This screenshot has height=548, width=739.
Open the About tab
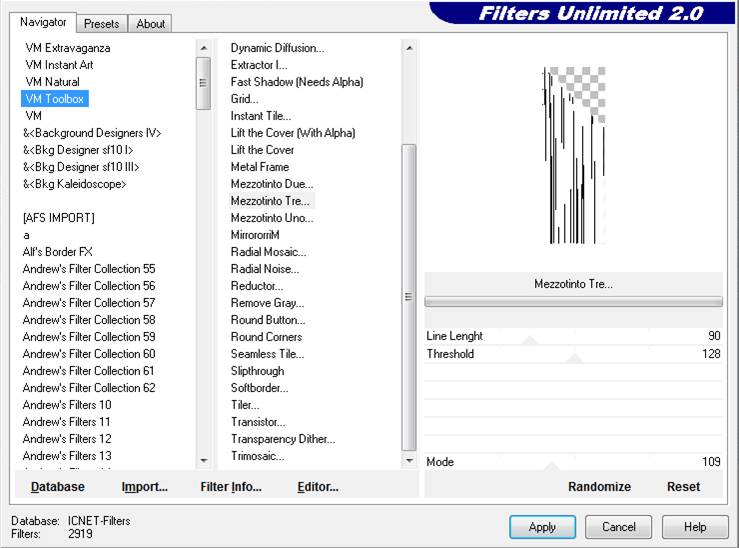(150, 24)
